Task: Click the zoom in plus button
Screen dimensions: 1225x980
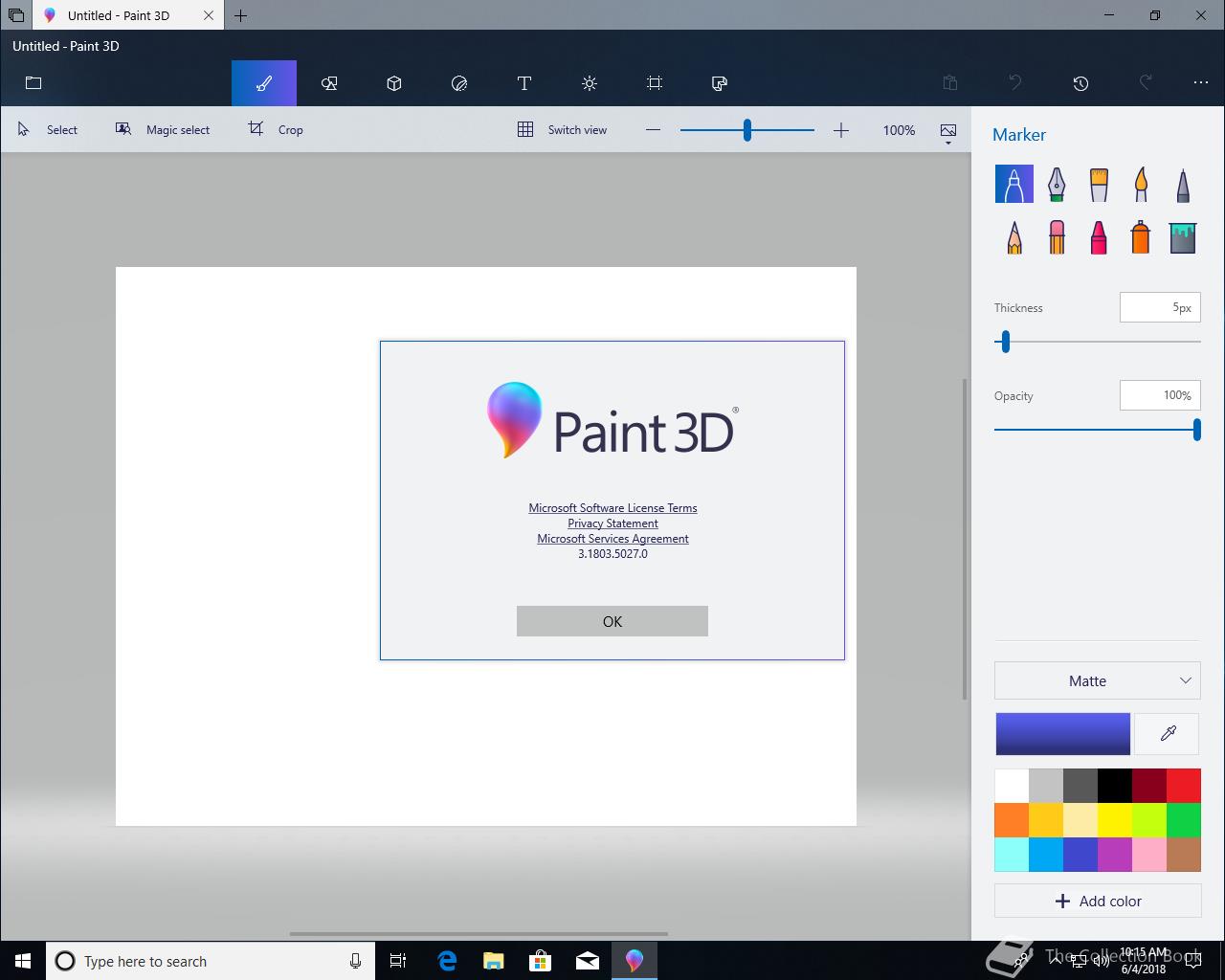Action: click(x=841, y=130)
